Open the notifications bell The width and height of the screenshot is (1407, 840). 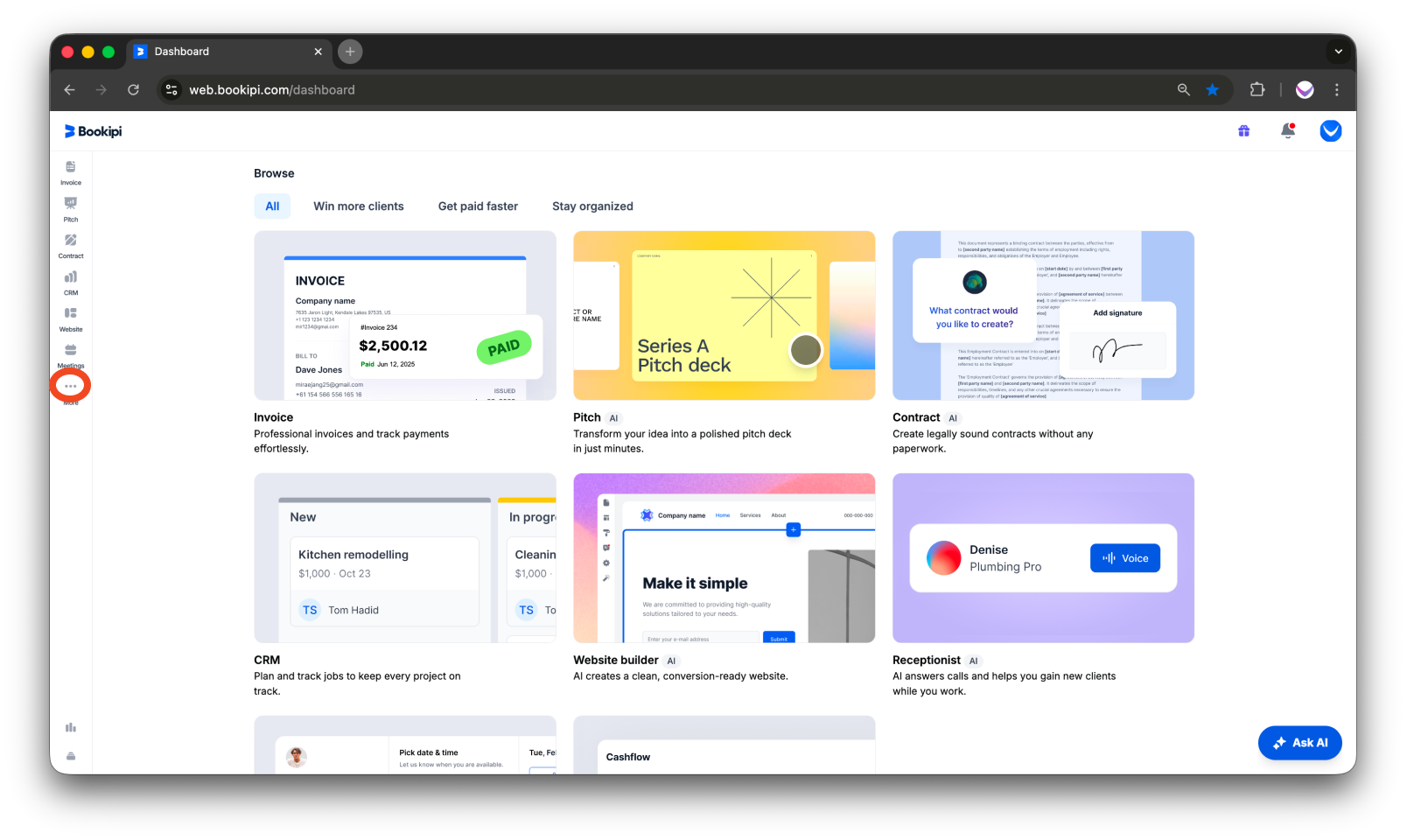pos(1287,130)
